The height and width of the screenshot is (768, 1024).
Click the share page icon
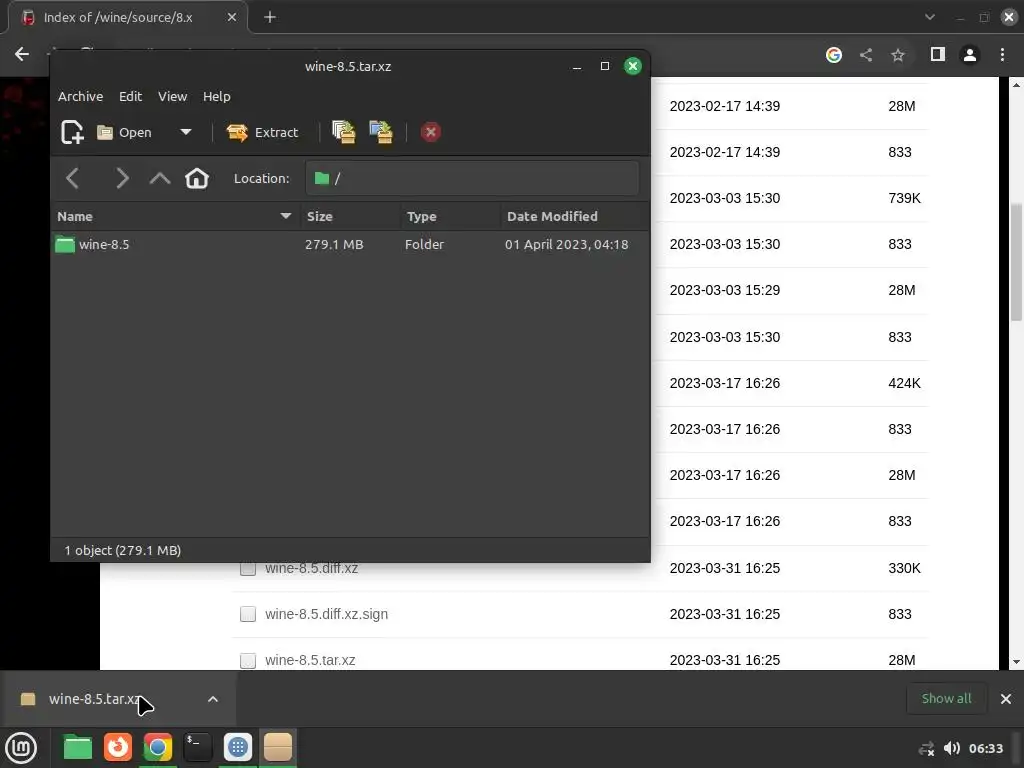pos(866,55)
